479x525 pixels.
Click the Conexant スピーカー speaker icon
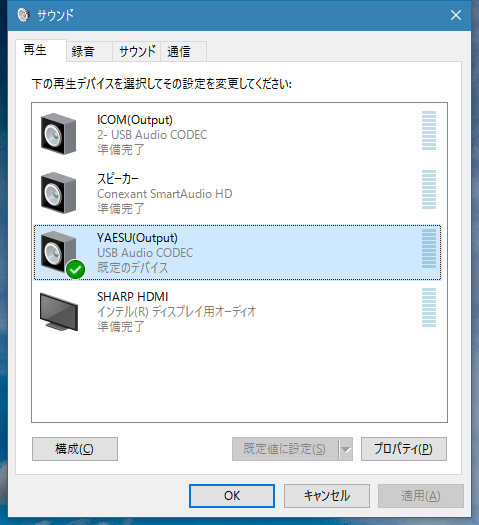point(58,193)
